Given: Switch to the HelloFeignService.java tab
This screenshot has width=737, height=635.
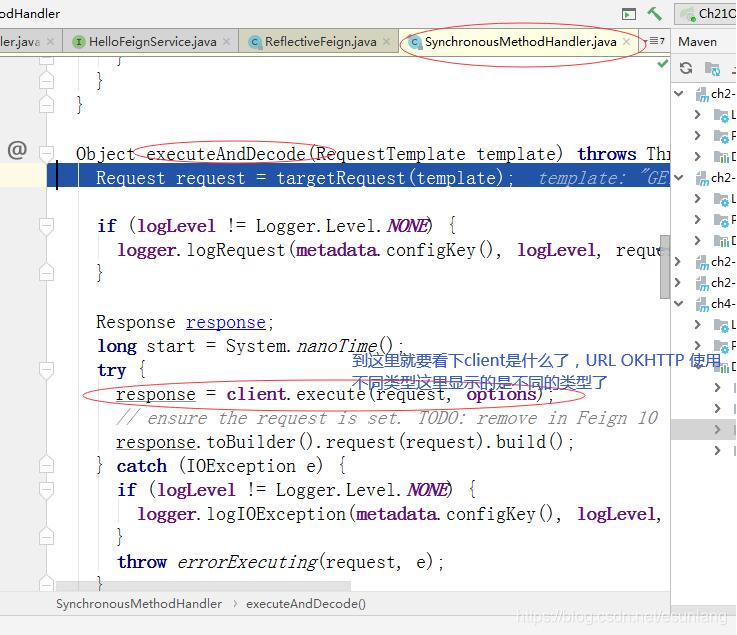Looking at the screenshot, I should pos(151,42).
